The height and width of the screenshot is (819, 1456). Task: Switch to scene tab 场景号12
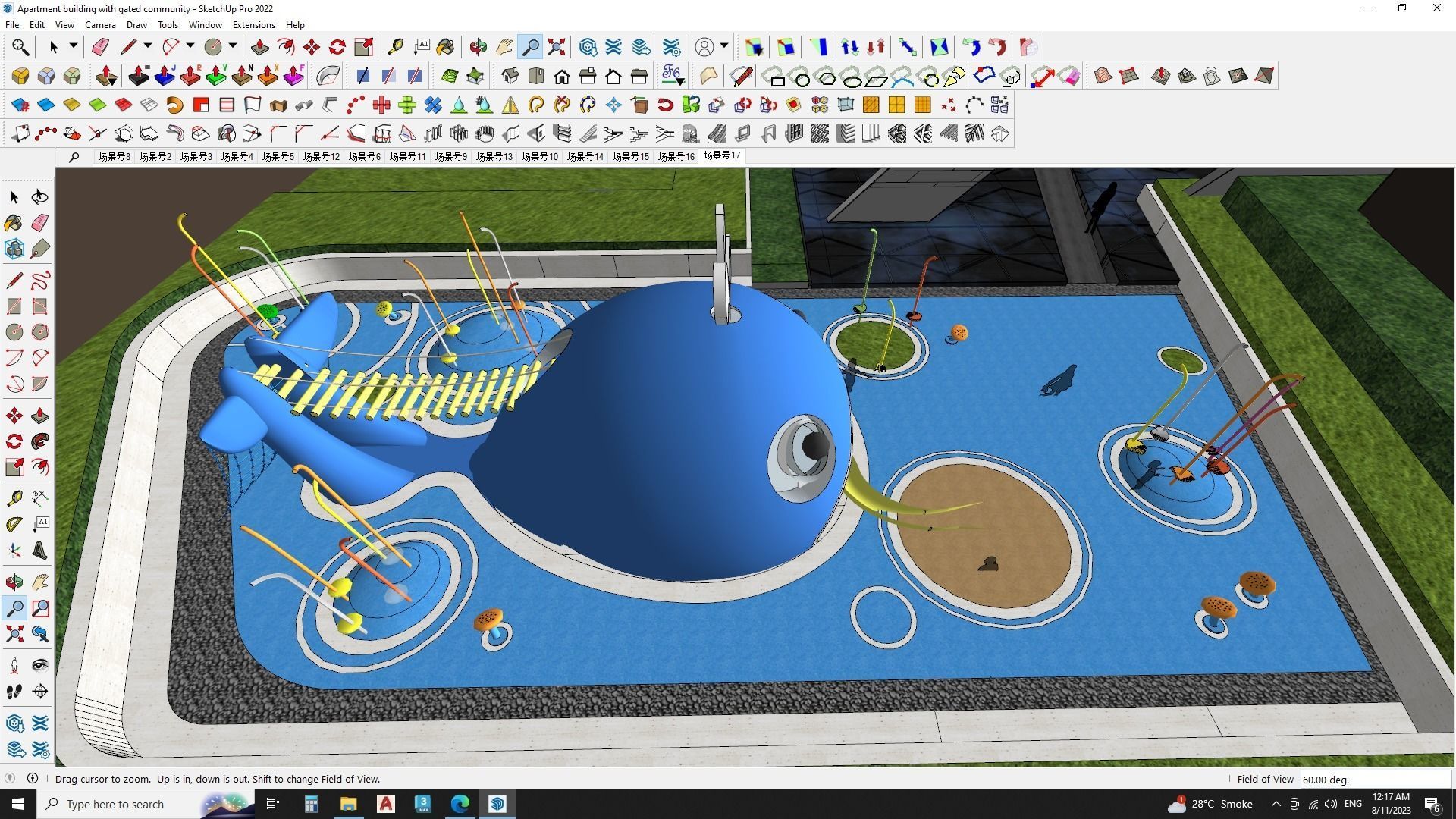pos(321,156)
